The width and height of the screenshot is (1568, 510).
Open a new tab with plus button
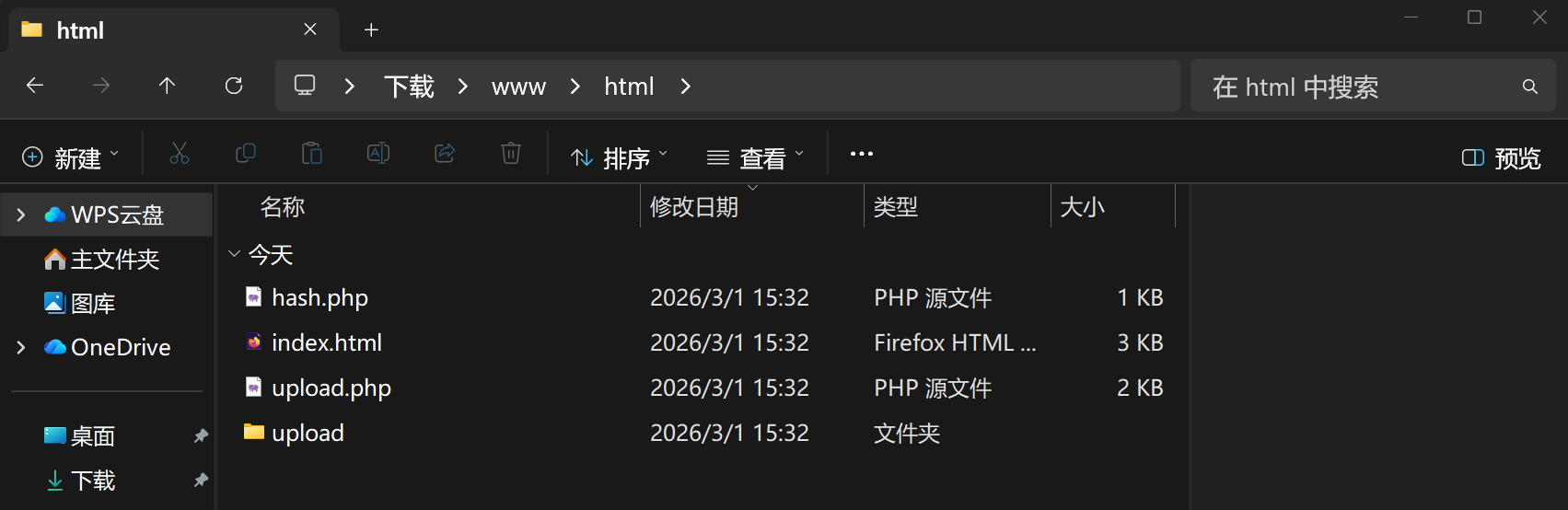pyautogui.click(x=371, y=30)
